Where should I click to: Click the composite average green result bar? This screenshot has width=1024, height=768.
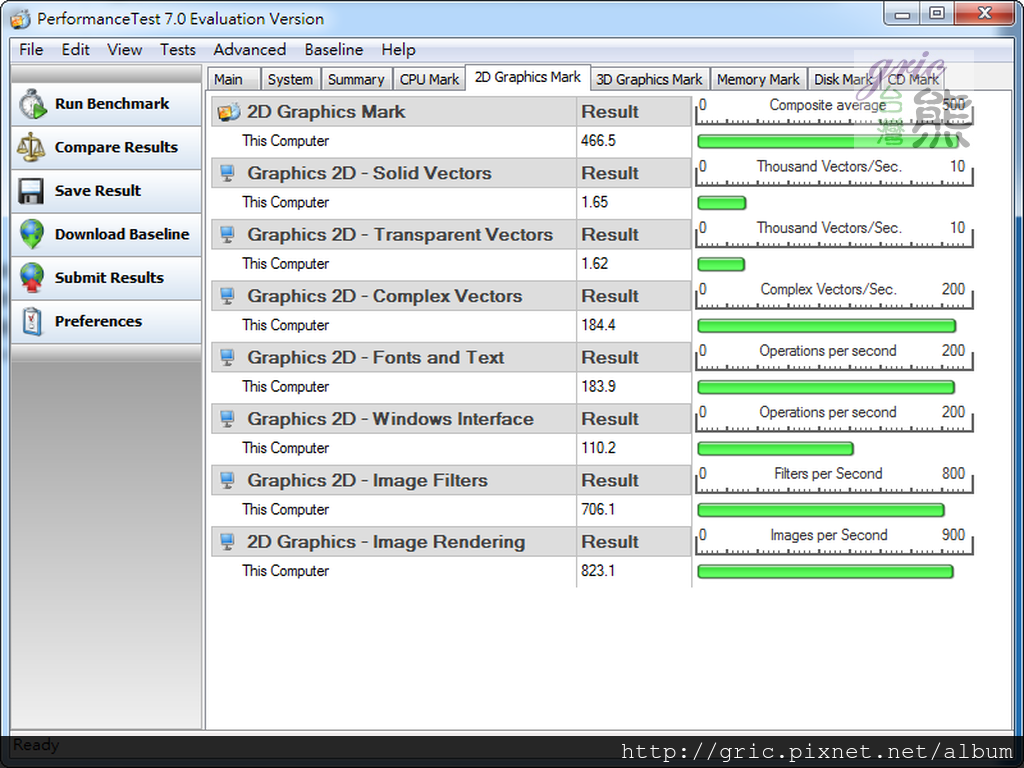(x=827, y=141)
